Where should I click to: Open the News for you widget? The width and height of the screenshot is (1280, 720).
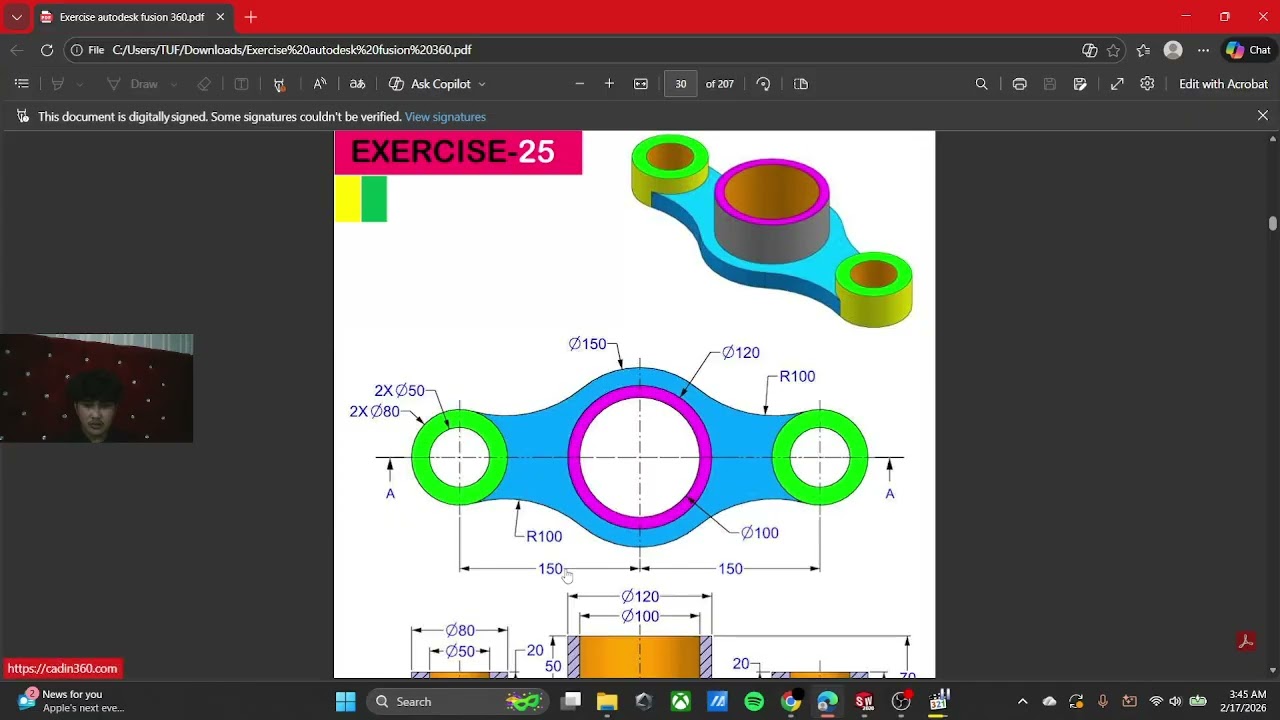pyautogui.click(x=68, y=701)
